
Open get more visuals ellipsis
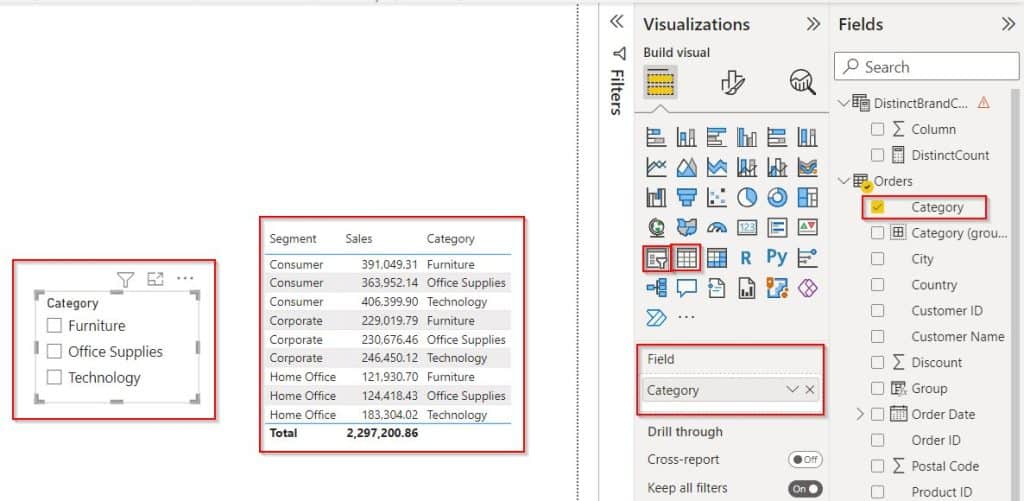click(x=686, y=317)
